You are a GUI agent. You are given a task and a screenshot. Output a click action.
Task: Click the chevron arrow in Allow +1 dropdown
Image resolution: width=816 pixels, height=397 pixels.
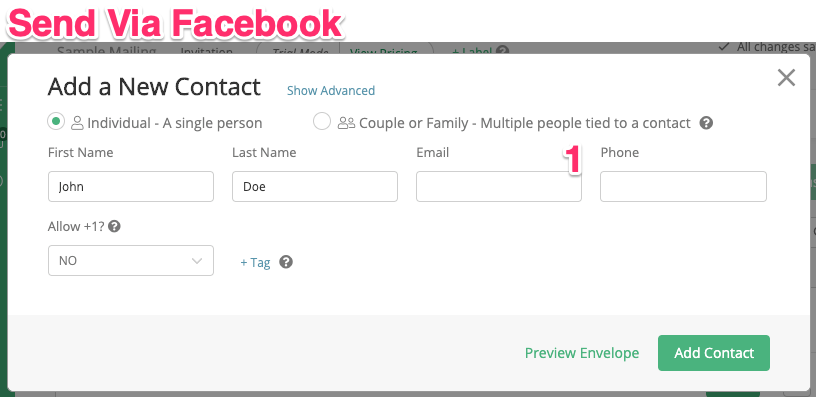pos(197,261)
